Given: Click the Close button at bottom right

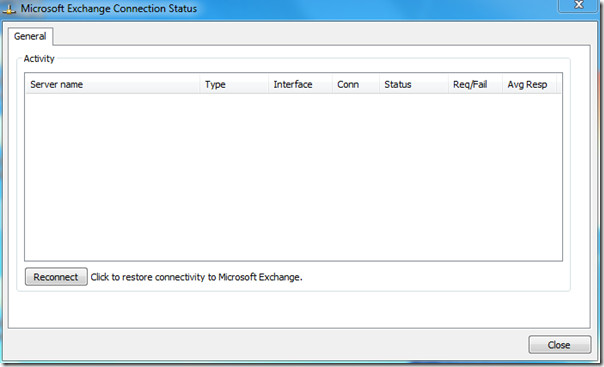Looking at the screenshot, I should point(559,345).
